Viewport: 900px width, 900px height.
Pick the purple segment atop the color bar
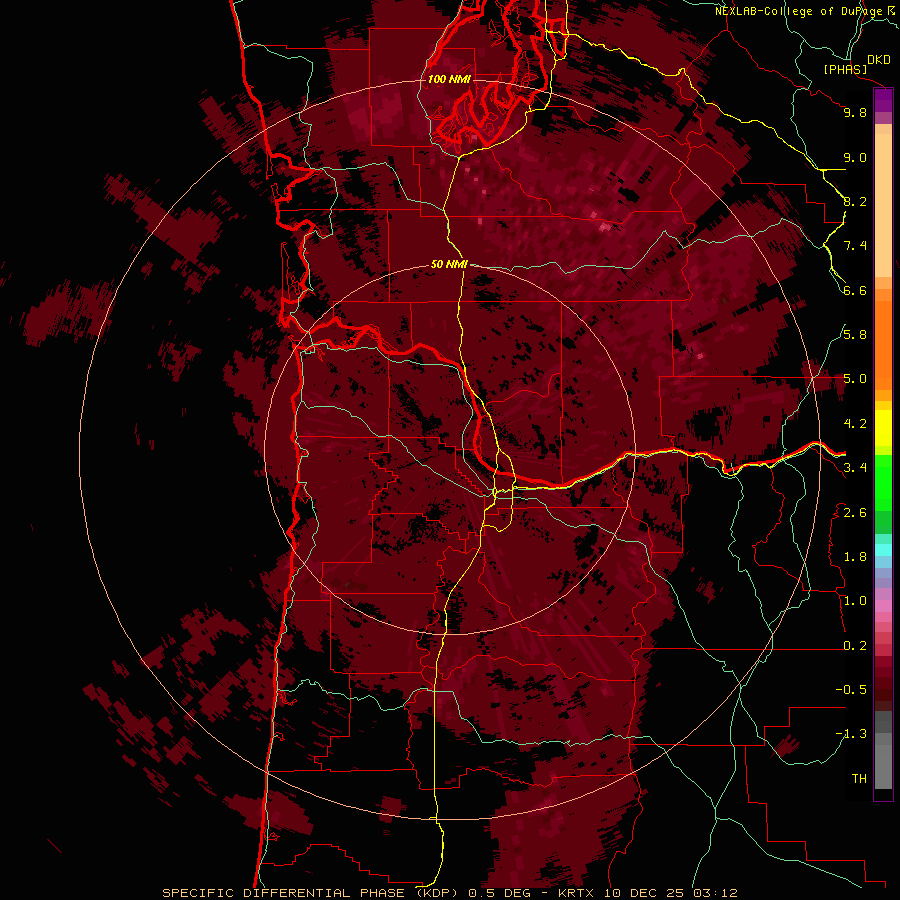[883, 100]
